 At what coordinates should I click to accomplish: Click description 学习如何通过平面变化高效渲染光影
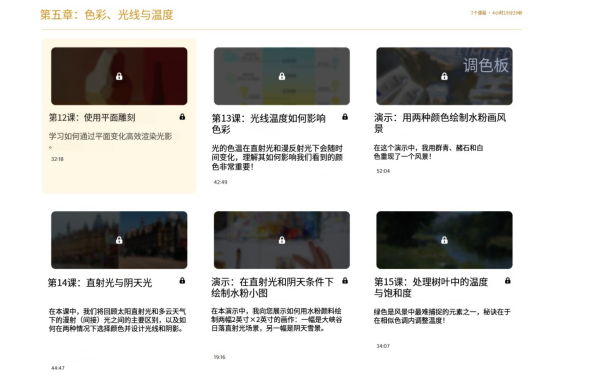(x=110, y=140)
